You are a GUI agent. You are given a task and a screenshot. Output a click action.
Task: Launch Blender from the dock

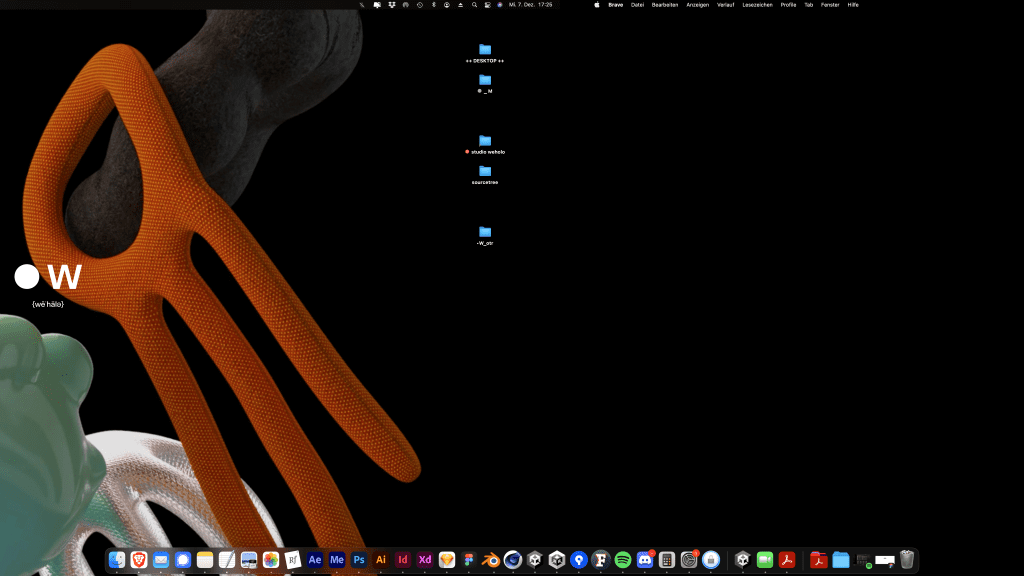(491, 560)
